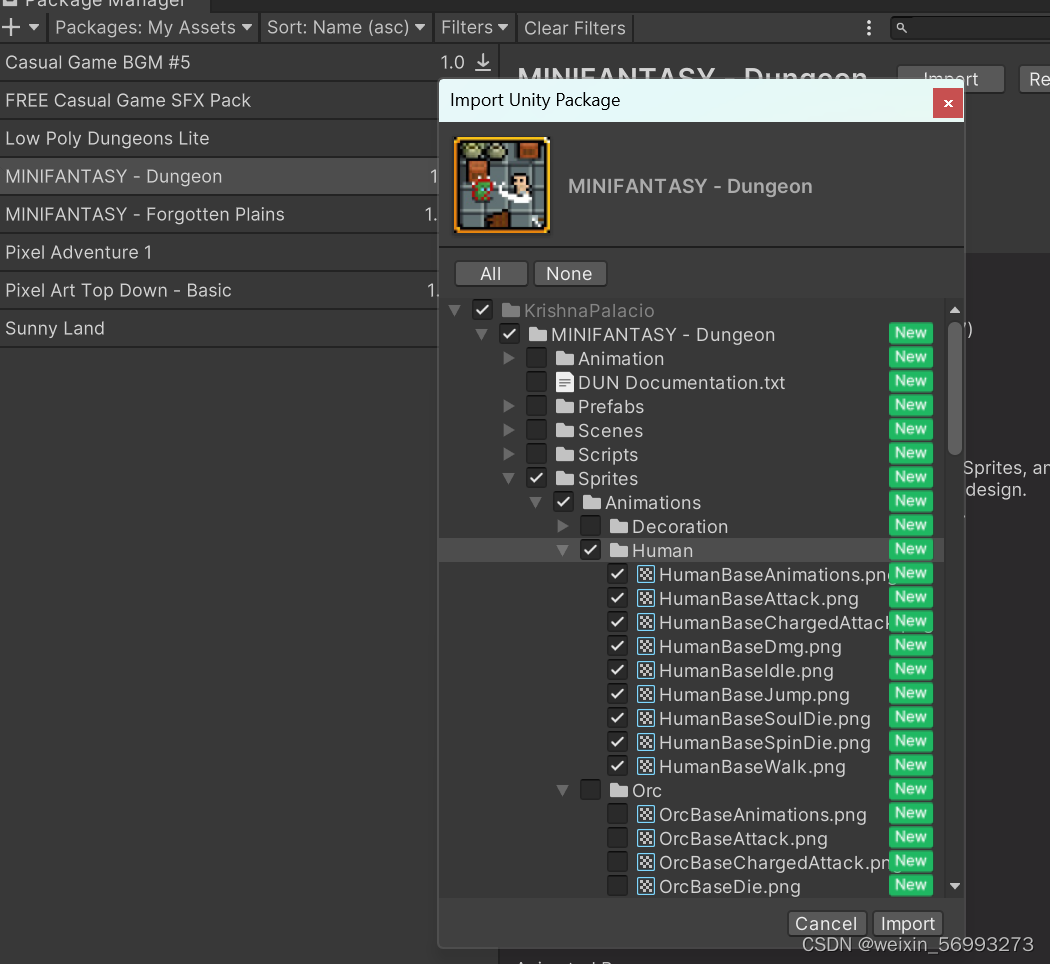The width and height of the screenshot is (1050, 964).
Task: Uncheck the KrishnaPalacio root checkbox
Action: pyautogui.click(x=482, y=310)
